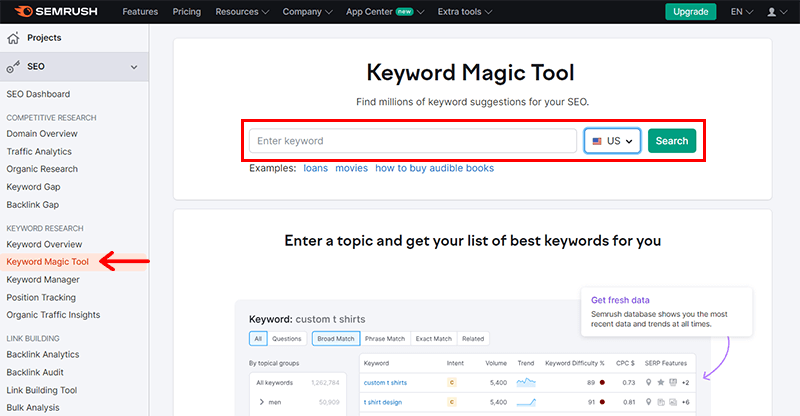Click the movies example link
Image resolution: width=800 pixels, height=416 pixels.
pyautogui.click(x=351, y=168)
